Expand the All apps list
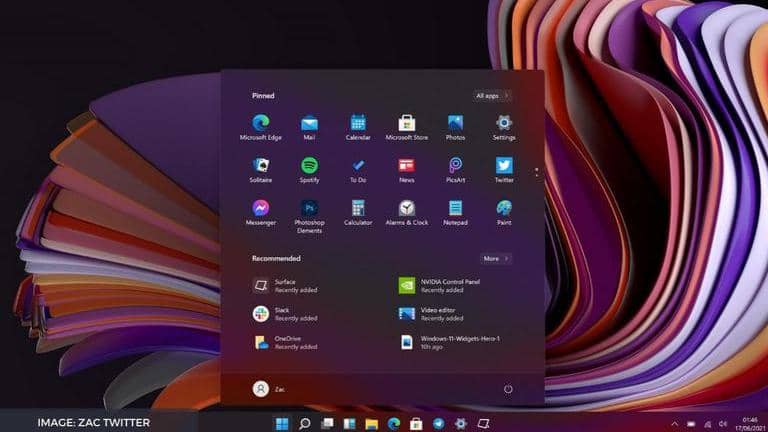The width and height of the screenshot is (768, 432). [492, 96]
